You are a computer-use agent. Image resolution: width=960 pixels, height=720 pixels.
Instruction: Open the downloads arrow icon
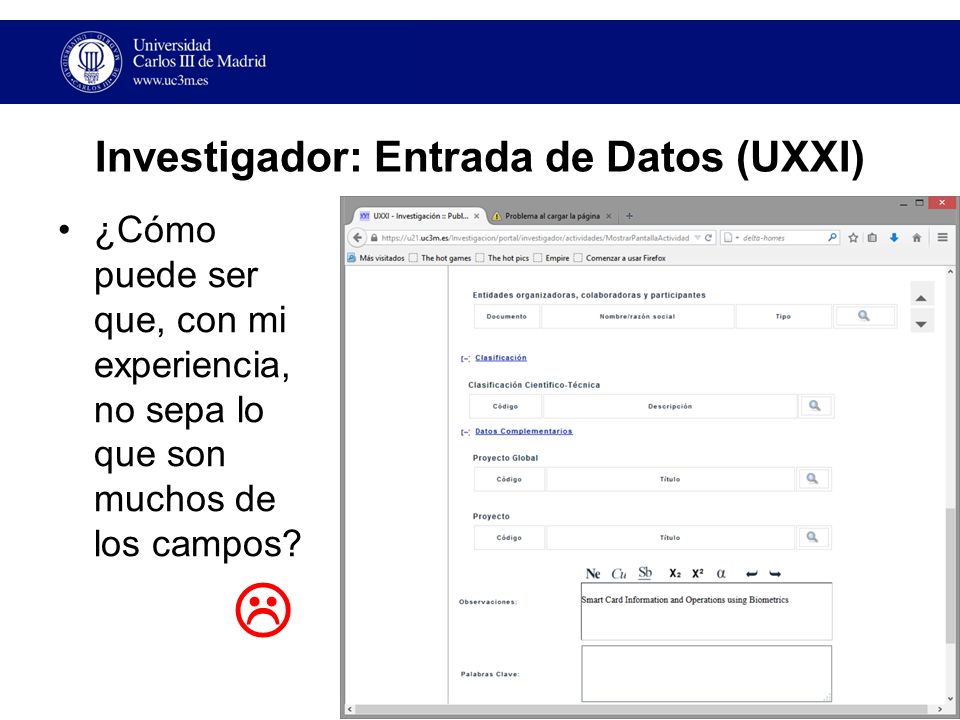click(x=894, y=238)
